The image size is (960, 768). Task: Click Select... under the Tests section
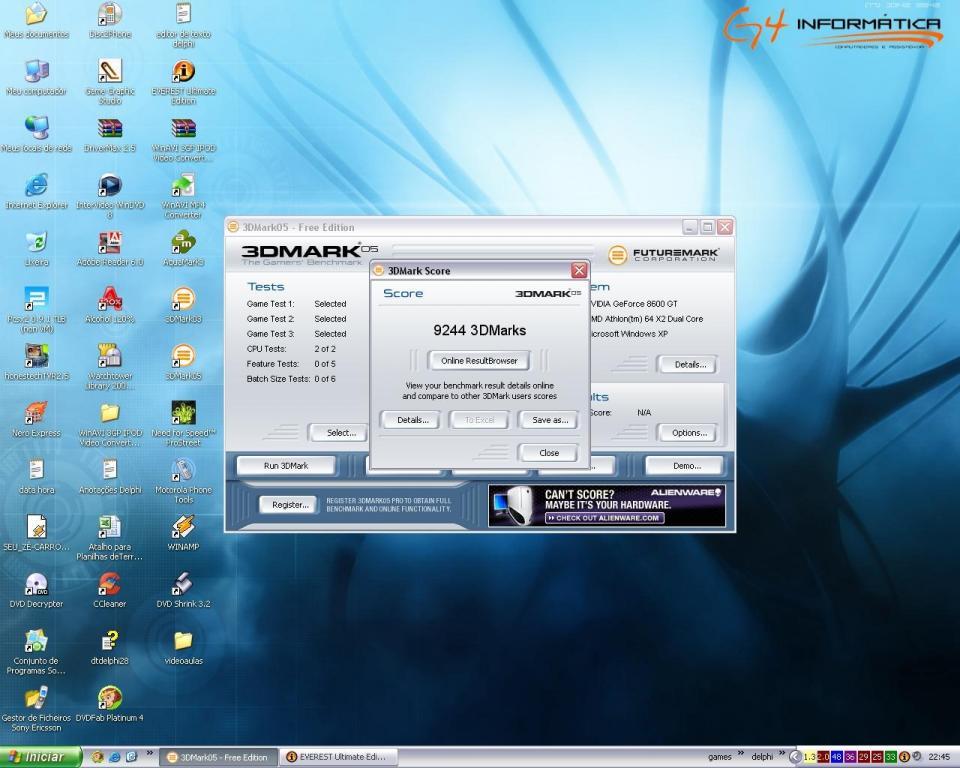coord(340,433)
